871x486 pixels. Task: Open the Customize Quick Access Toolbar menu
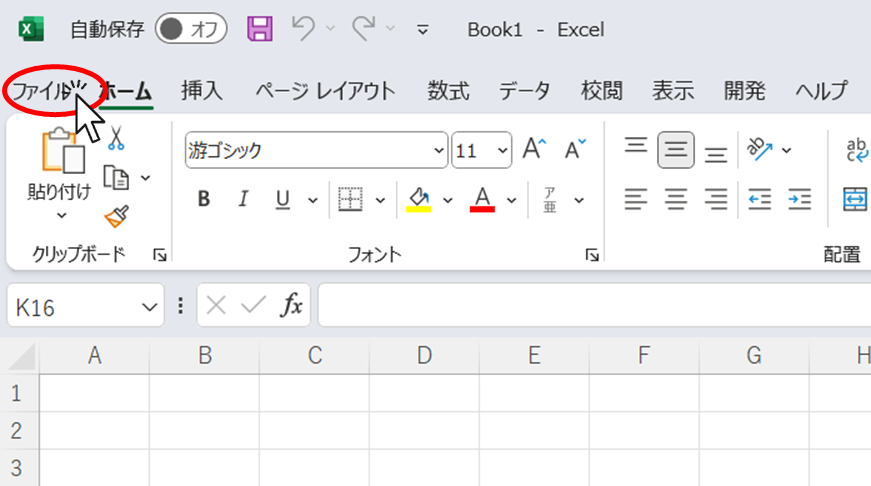(x=423, y=29)
